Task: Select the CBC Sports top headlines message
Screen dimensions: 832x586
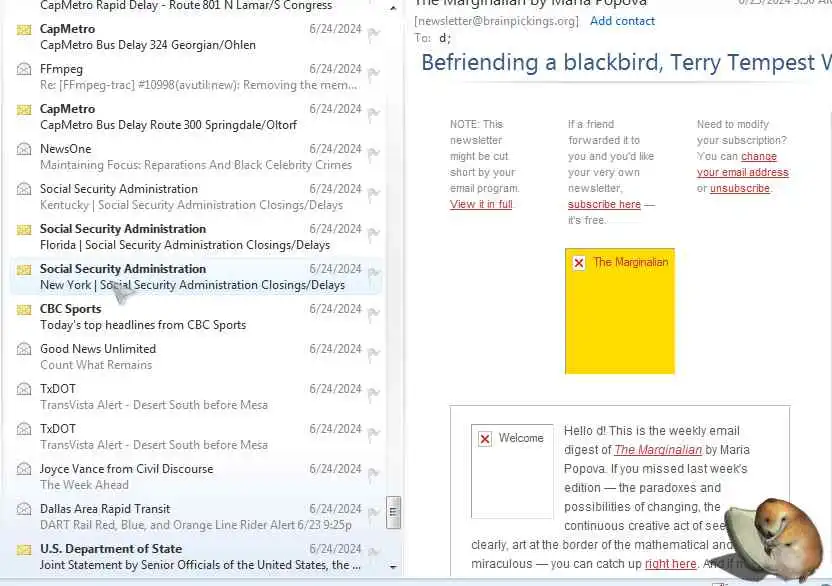Action: [x=196, y=317]
